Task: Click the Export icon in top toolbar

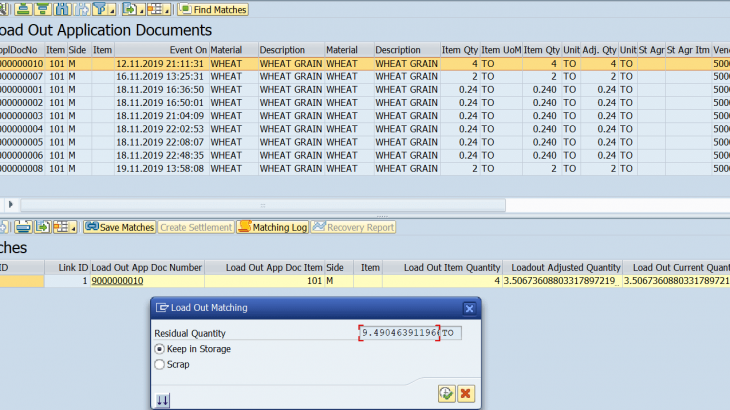Action: click(130, 9)
